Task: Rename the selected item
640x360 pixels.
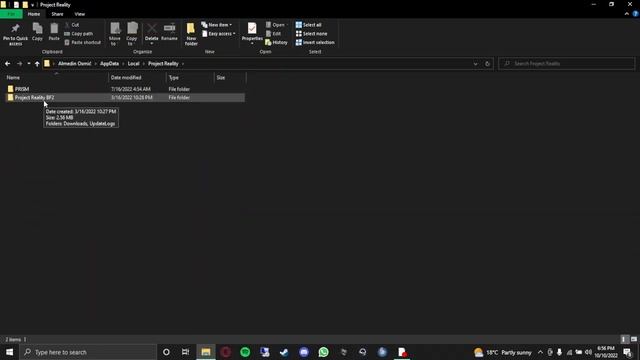Action: (x=169, y=32)
